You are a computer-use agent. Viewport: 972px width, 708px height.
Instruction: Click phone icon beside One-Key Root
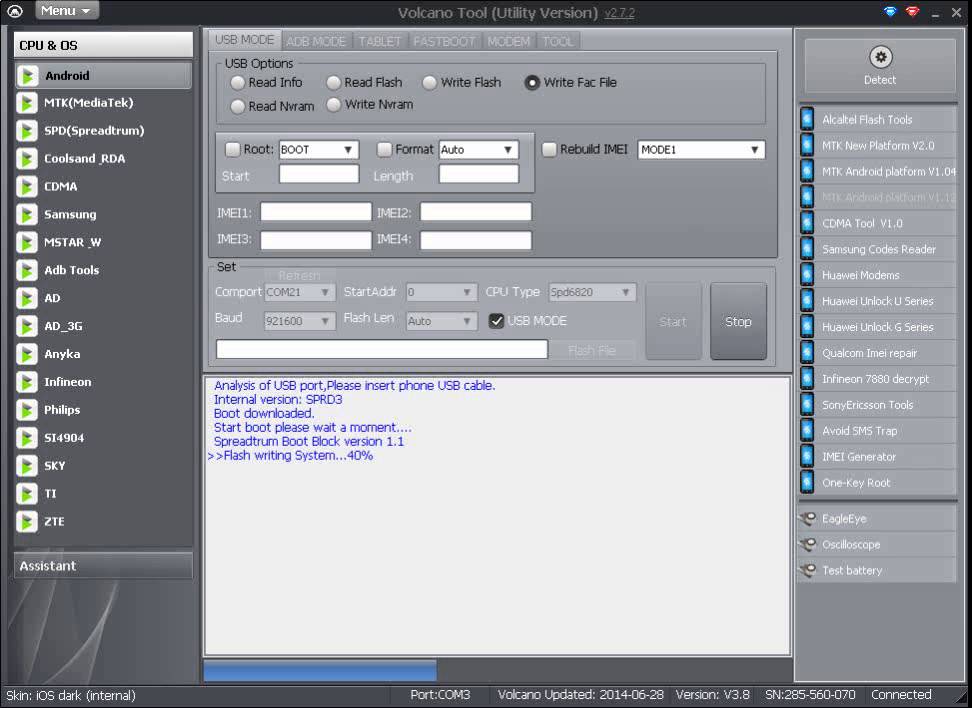[x=807, y=482]
